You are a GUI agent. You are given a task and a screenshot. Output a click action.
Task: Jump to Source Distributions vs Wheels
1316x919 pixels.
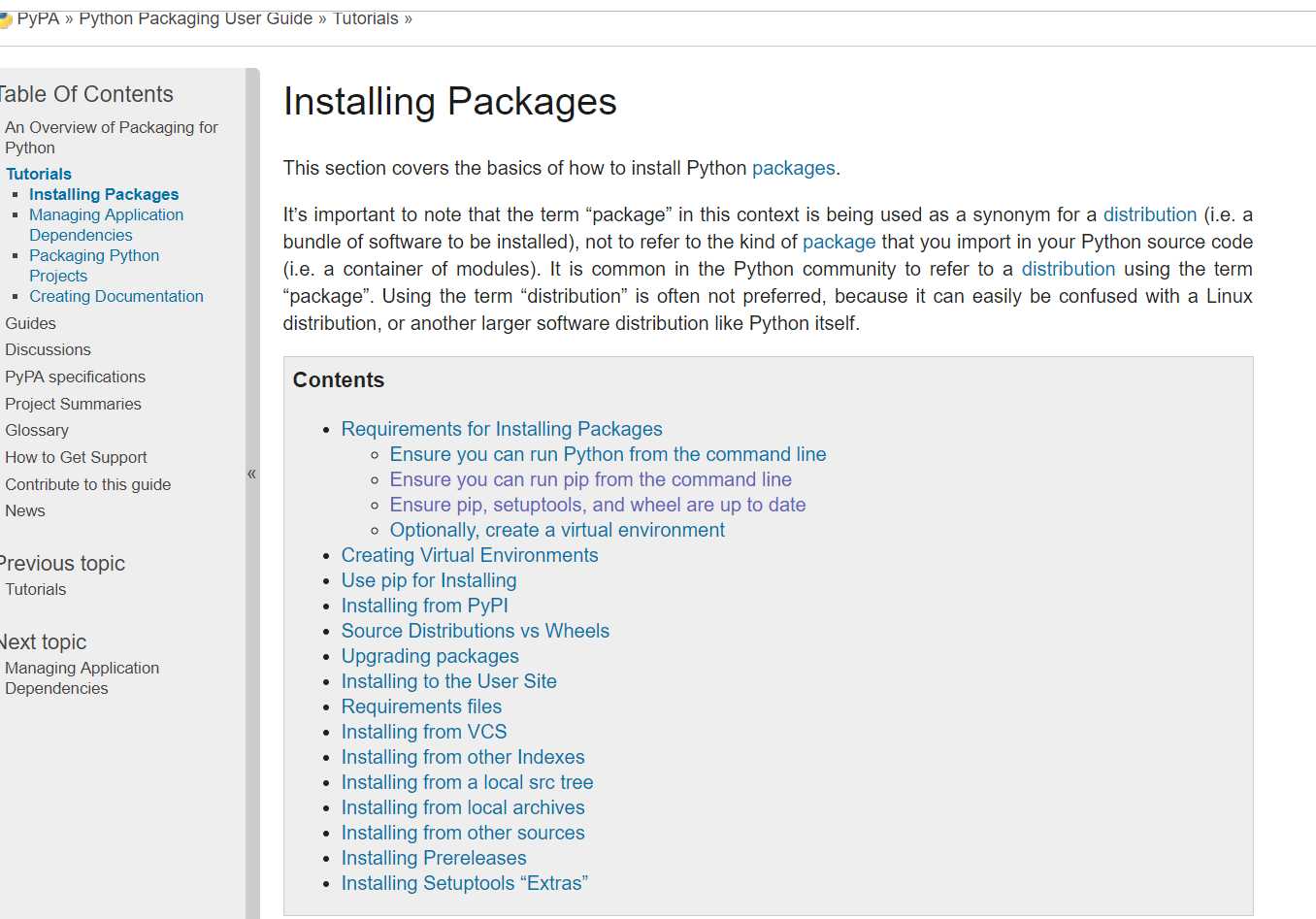(x=476, y=631)
